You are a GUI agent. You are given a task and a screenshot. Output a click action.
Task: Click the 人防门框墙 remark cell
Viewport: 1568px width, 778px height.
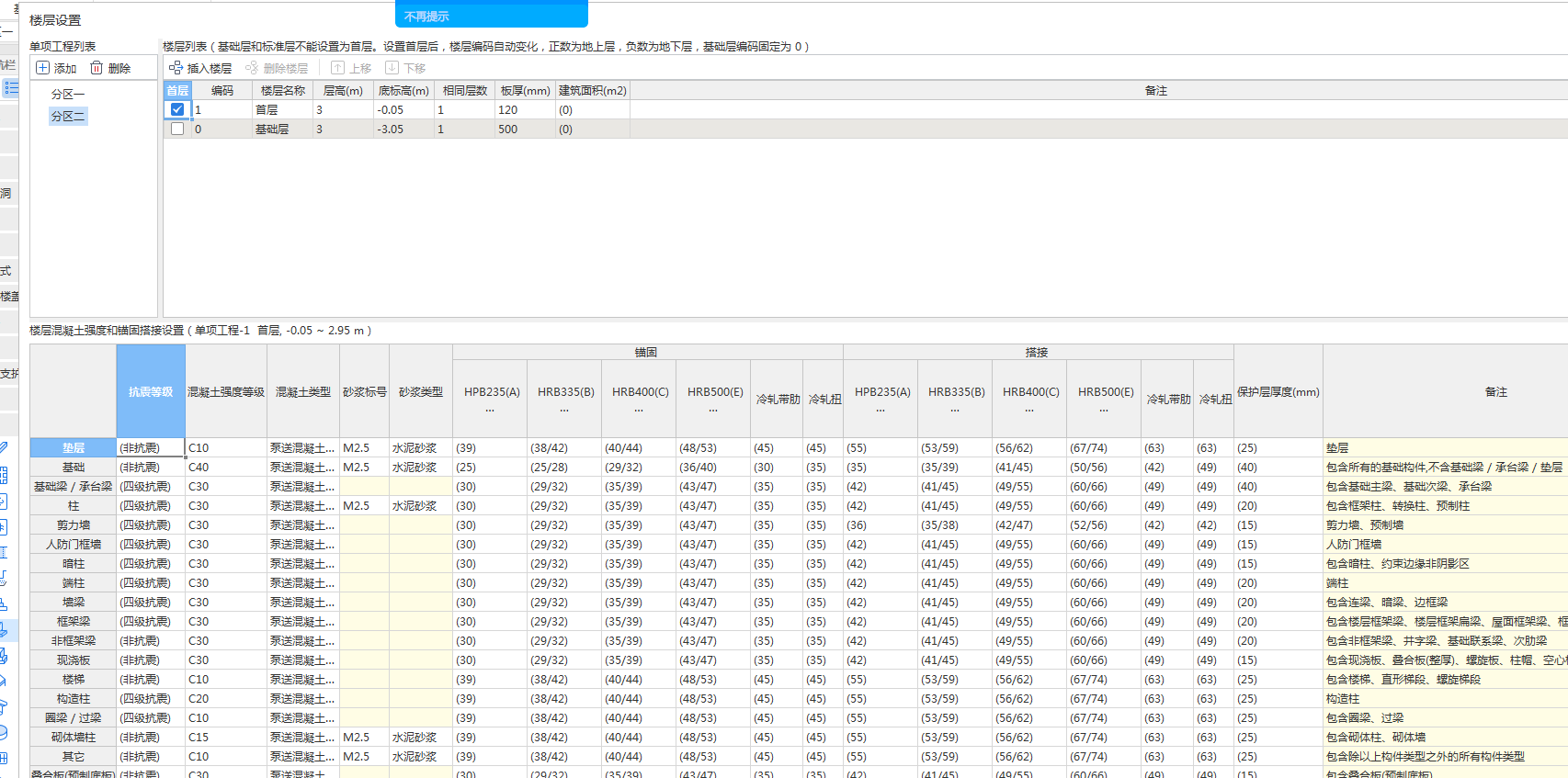1446,545
